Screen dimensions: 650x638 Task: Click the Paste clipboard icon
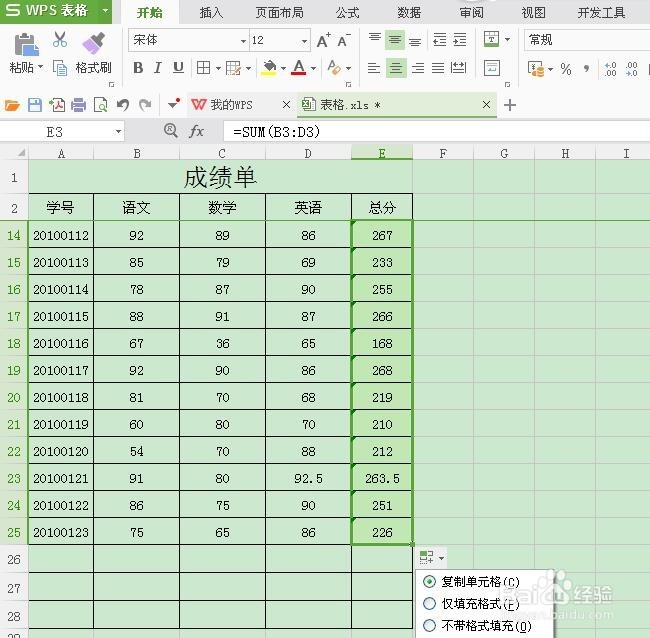(x=26, y=45)
